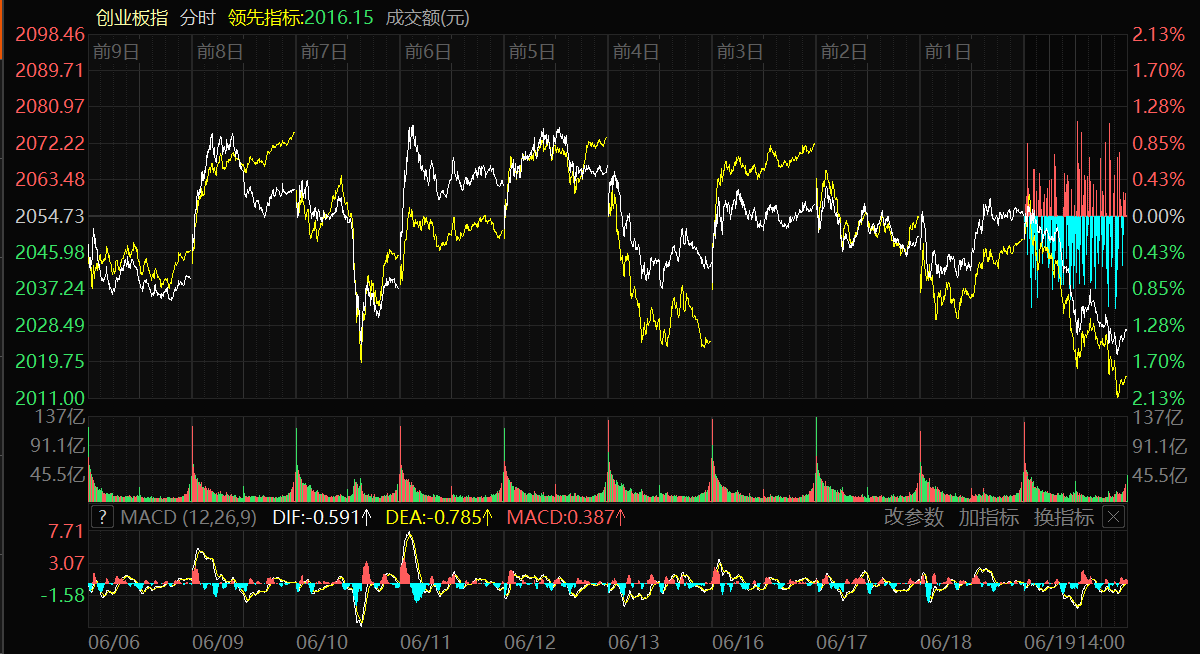Screen dimensions: 1200x654
Task: Click the DIF:-0.591 value
Action: [322, 517]
